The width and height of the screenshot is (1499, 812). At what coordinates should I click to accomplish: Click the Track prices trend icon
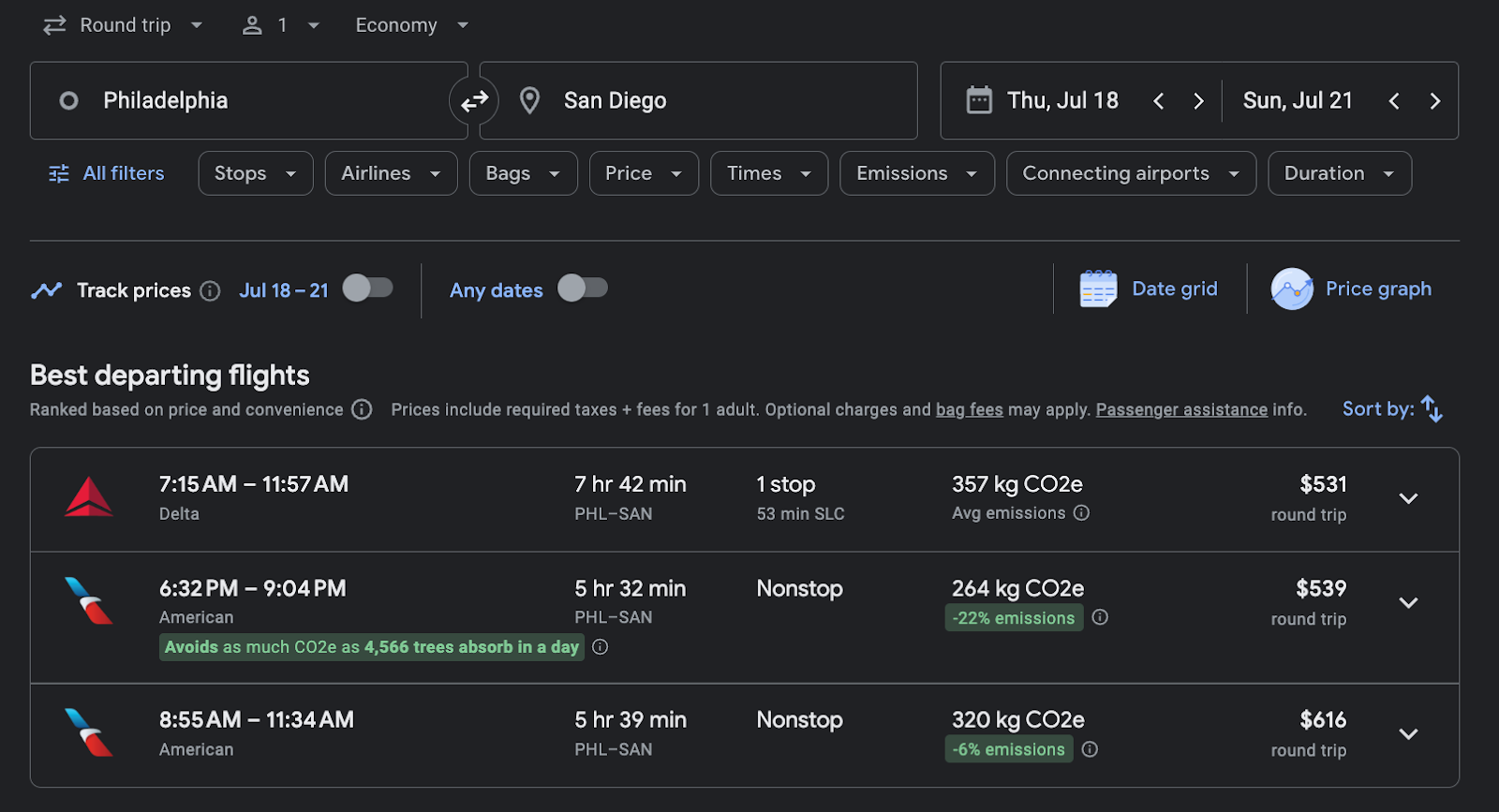click(x=46, y=290)
